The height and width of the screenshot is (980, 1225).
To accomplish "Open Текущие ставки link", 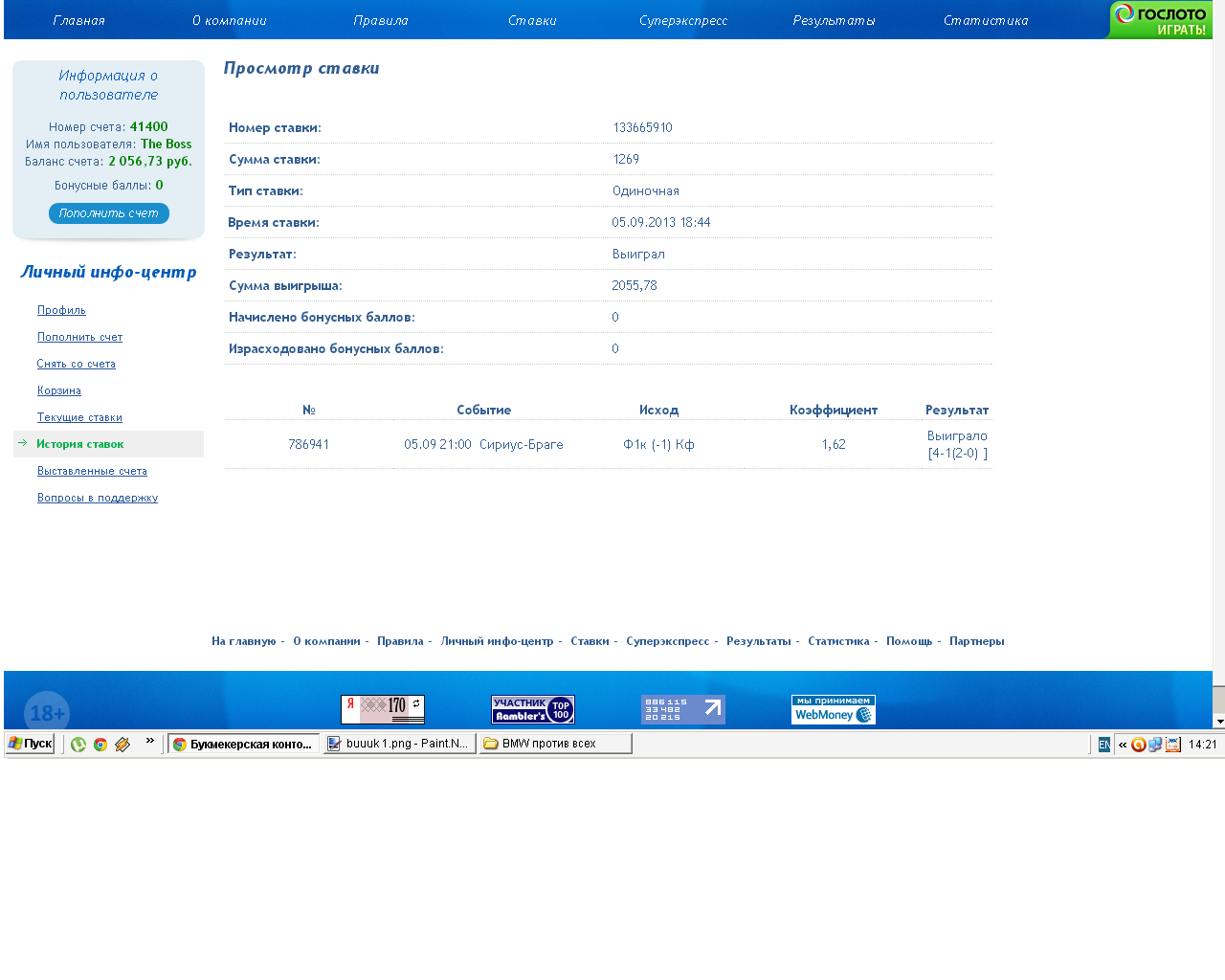I will 79,417.
